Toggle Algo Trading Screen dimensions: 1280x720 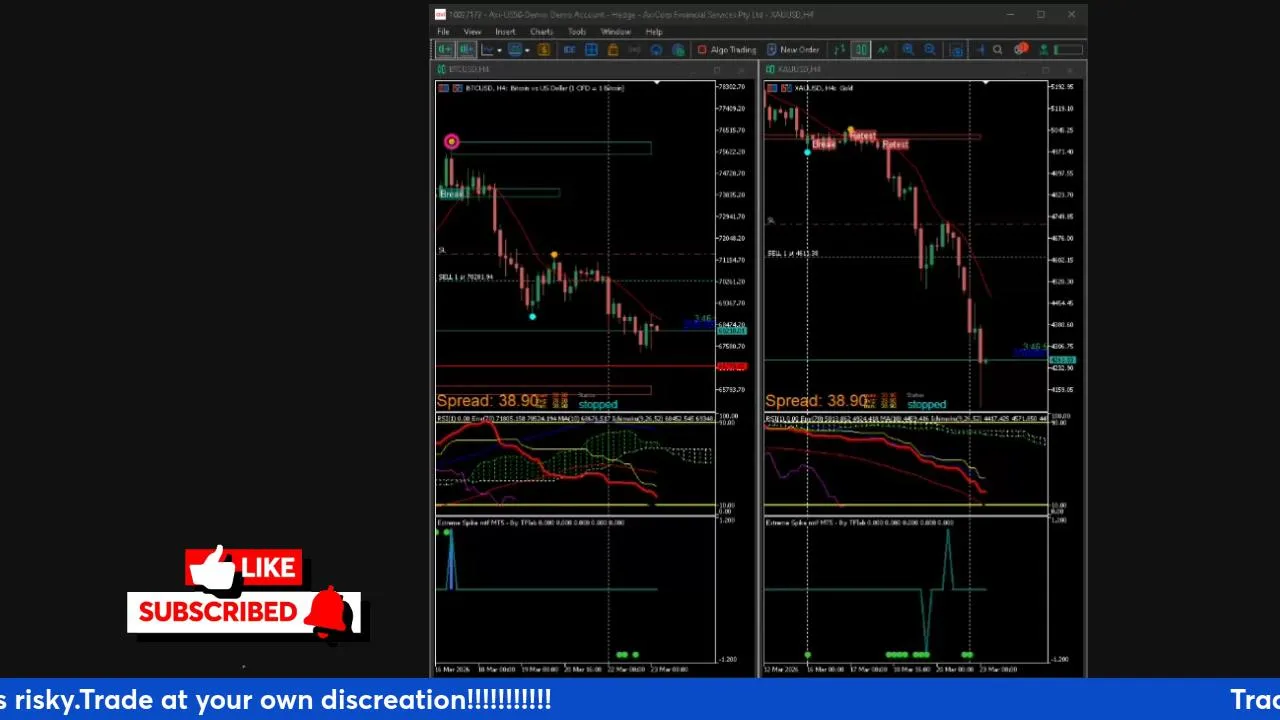(x=727, y=49)
